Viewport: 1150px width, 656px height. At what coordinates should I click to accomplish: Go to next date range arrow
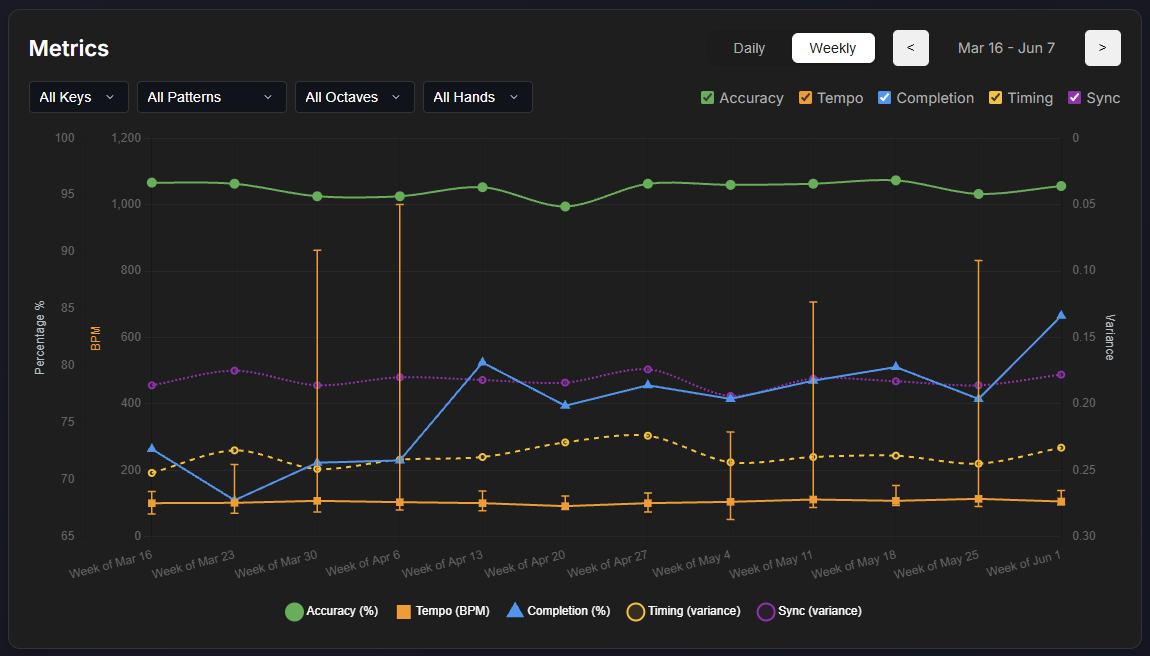coord(1102,48)
